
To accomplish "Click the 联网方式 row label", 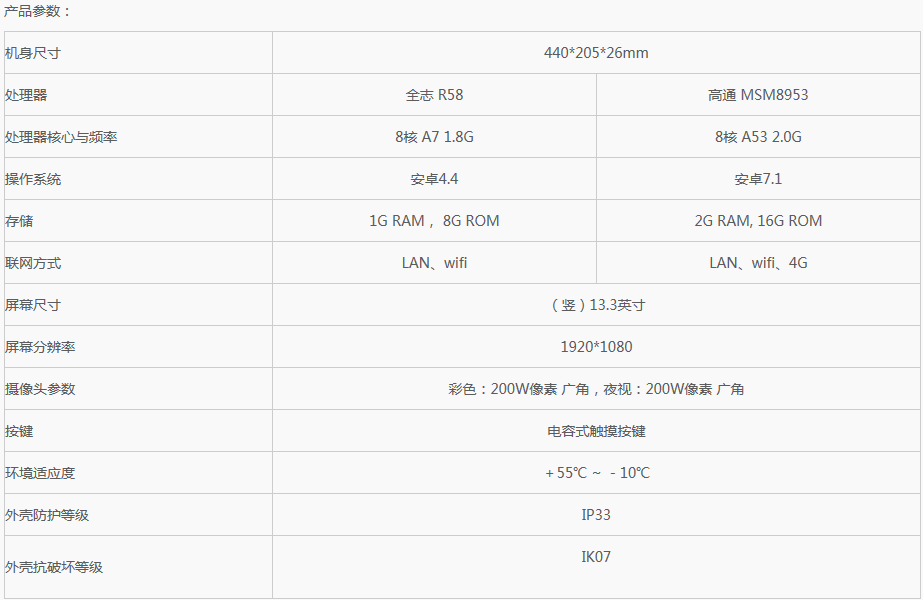I will coord(33,263).
